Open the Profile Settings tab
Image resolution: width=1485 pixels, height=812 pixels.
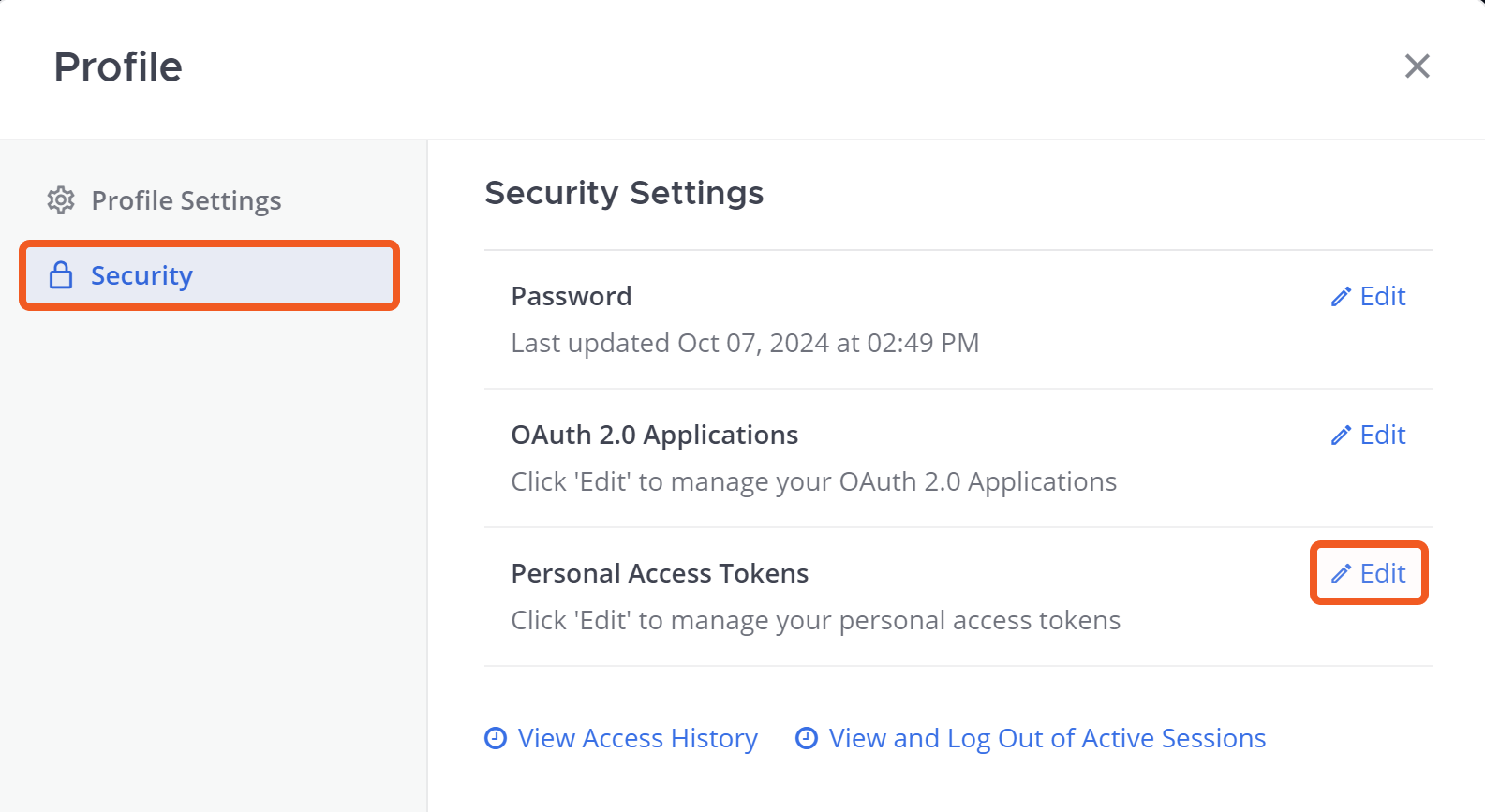(186, 200)
